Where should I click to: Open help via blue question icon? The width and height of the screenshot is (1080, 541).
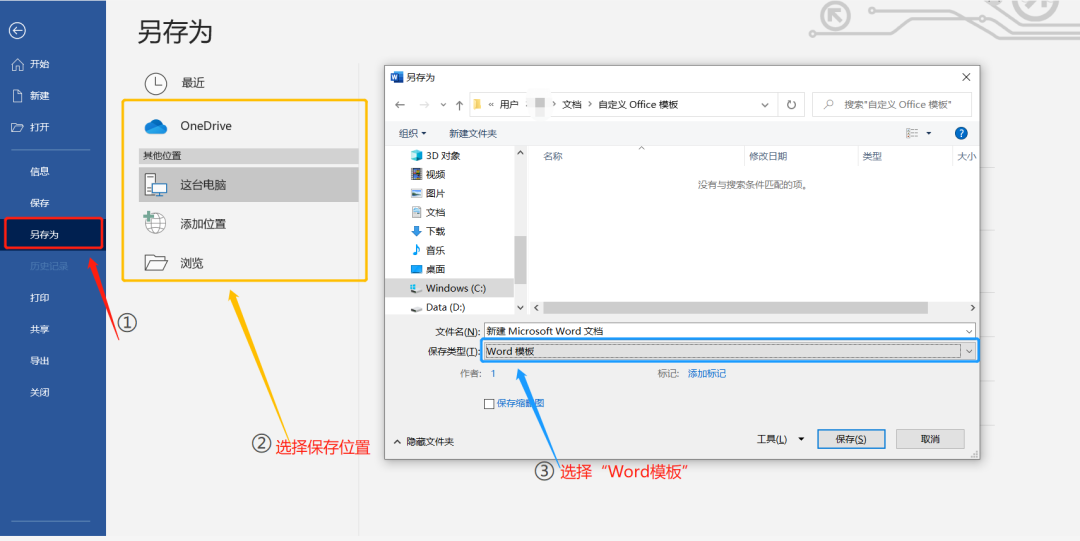(x=962, y=133)
